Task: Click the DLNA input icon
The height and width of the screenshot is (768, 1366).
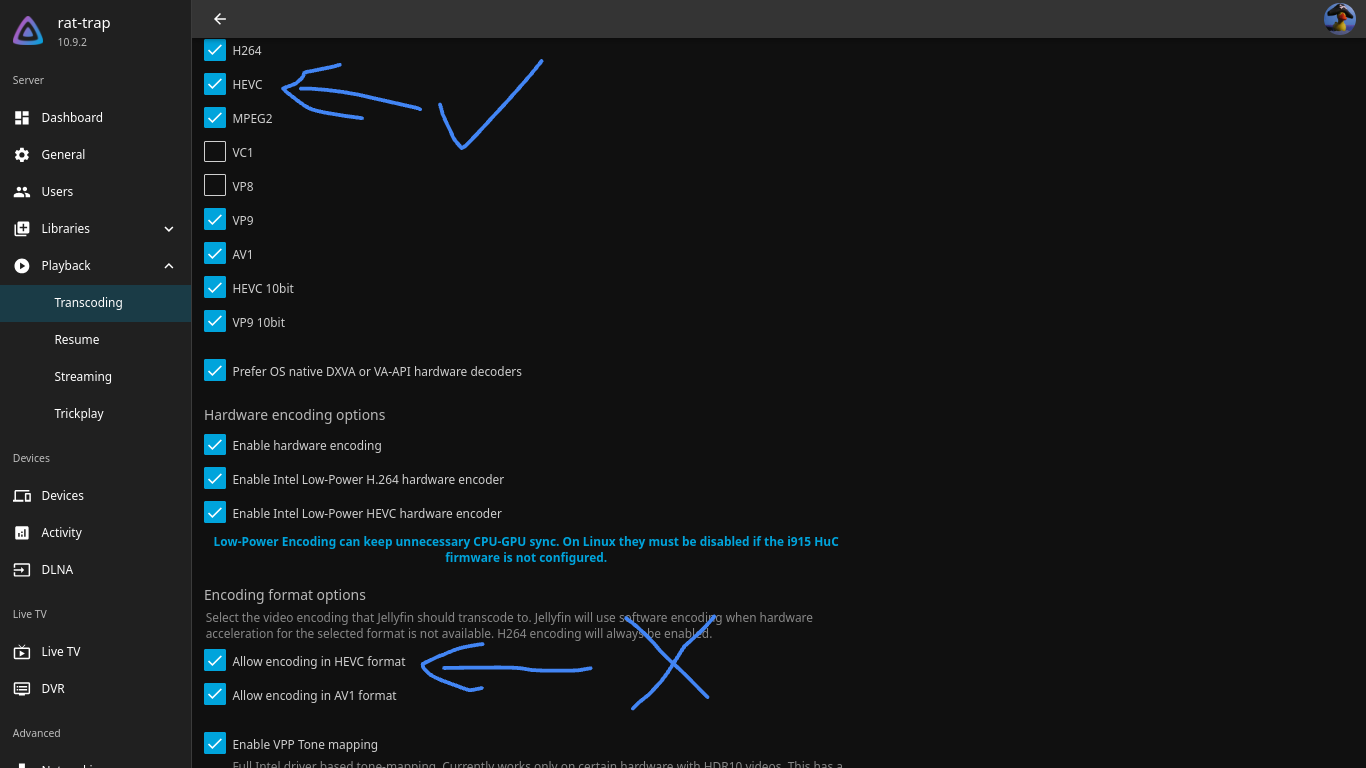Action: 22,570
